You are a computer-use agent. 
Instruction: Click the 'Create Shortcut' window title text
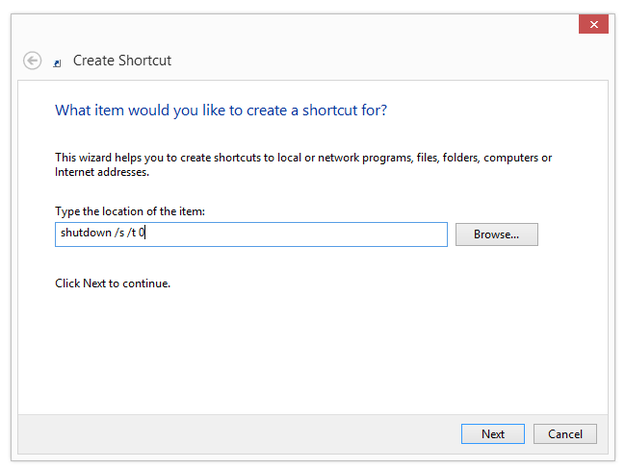122,61
